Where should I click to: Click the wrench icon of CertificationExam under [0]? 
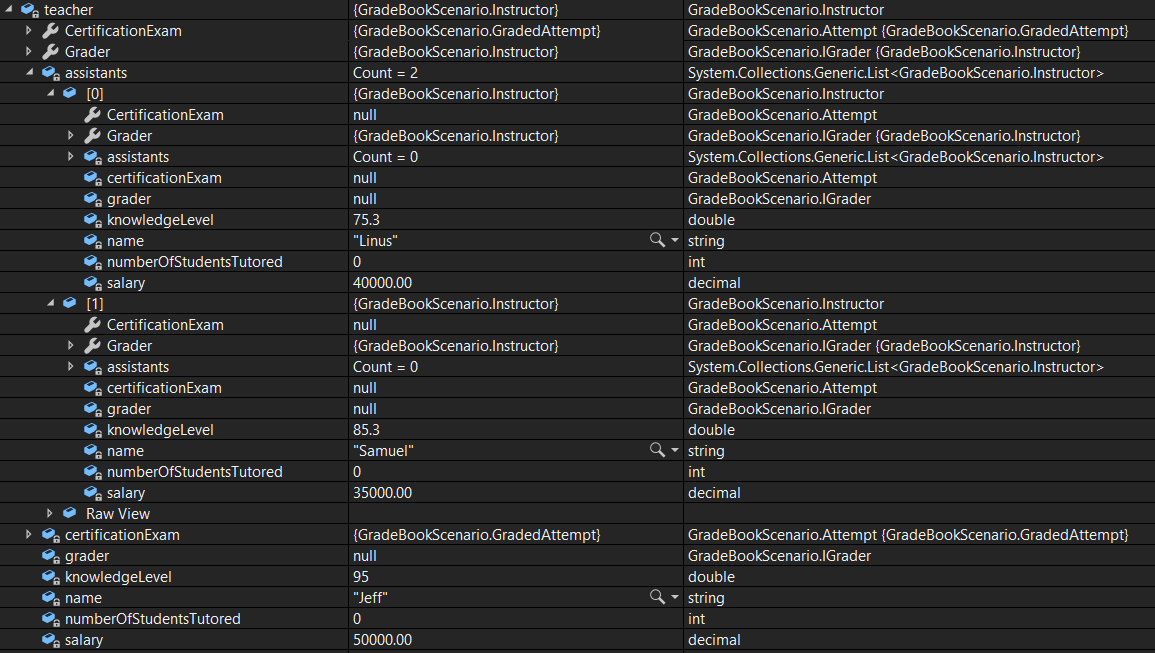(92, 115)
